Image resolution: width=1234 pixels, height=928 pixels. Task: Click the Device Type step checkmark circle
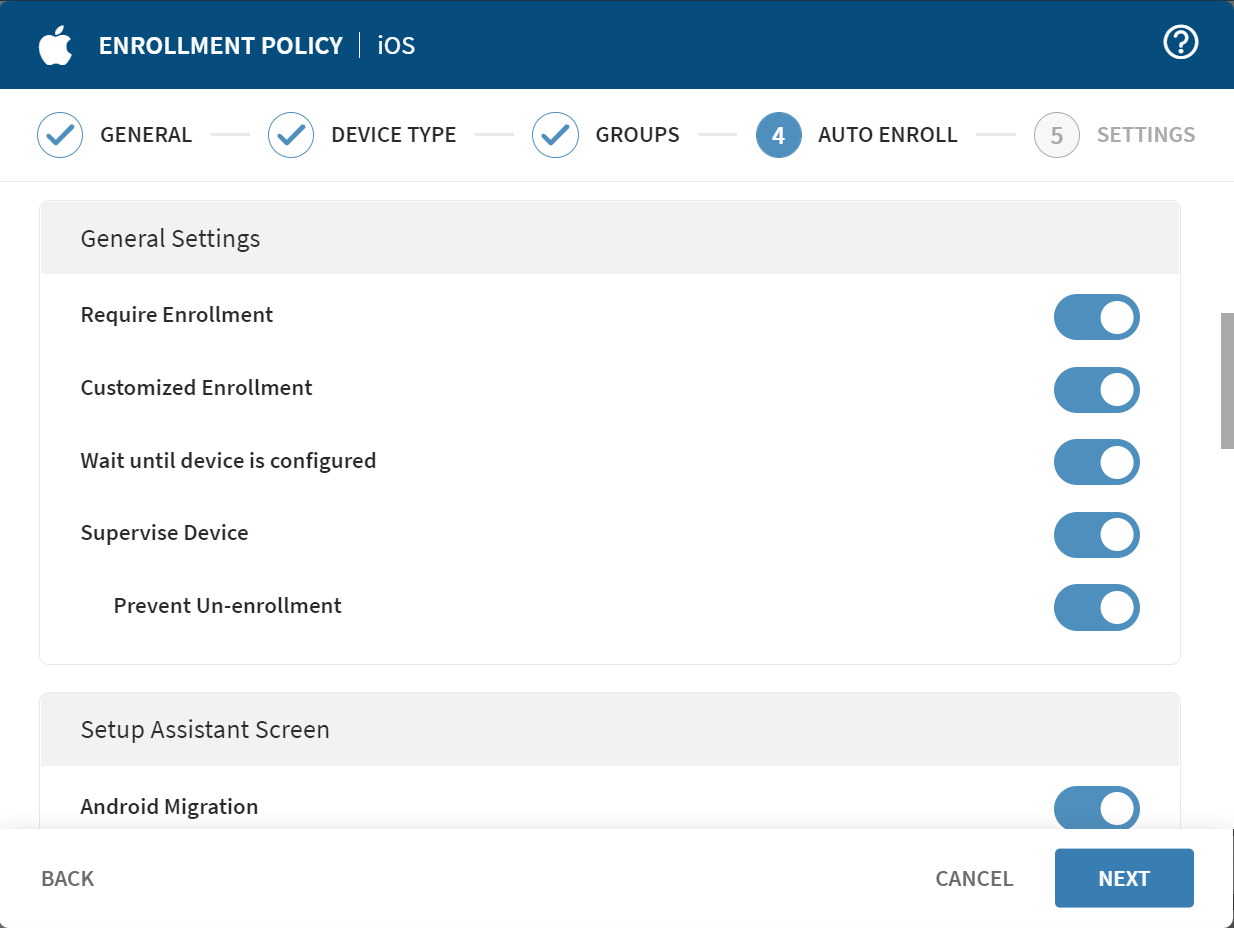291,135
